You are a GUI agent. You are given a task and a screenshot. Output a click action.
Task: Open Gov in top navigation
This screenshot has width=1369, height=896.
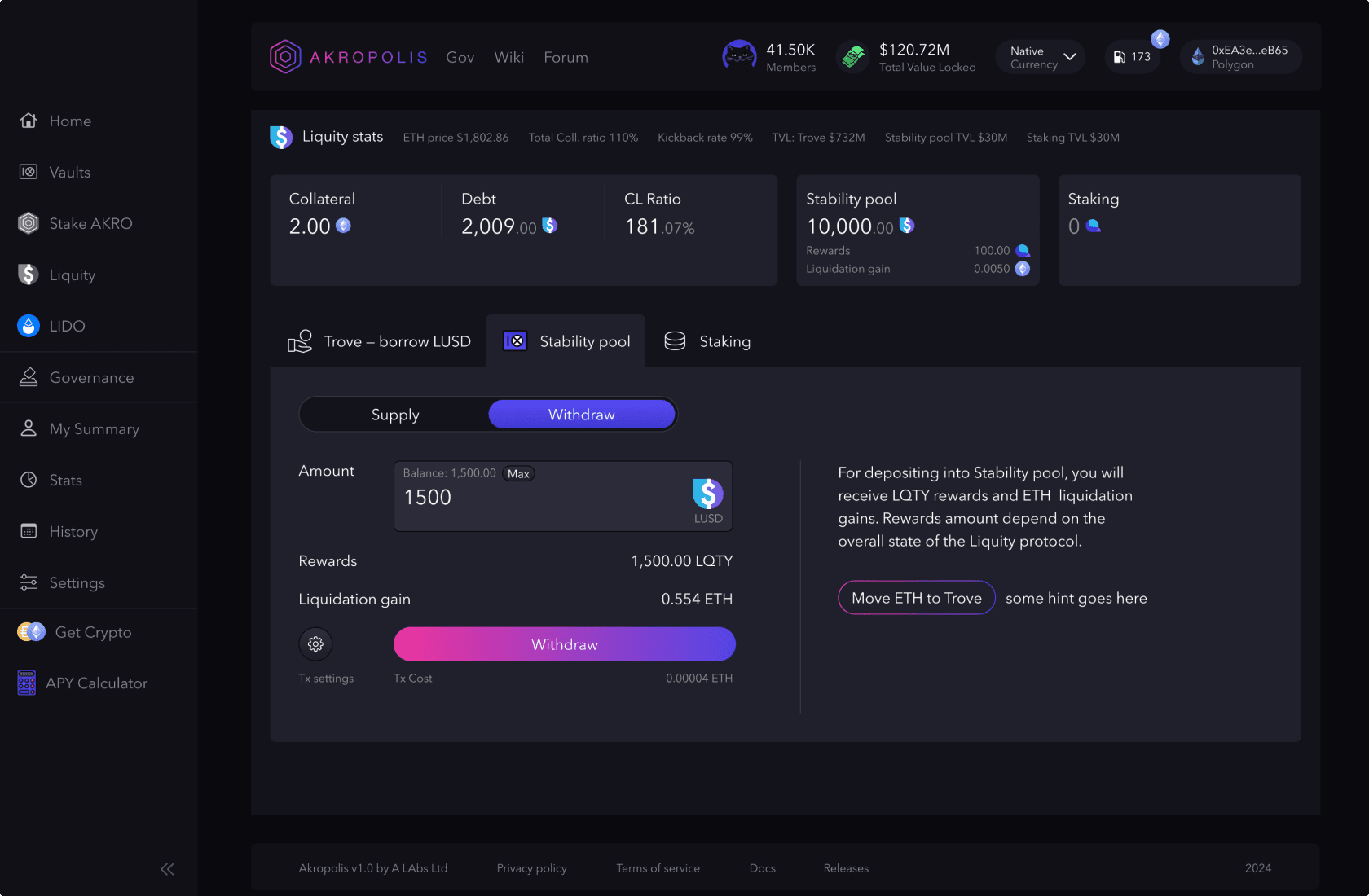point(460,57)
